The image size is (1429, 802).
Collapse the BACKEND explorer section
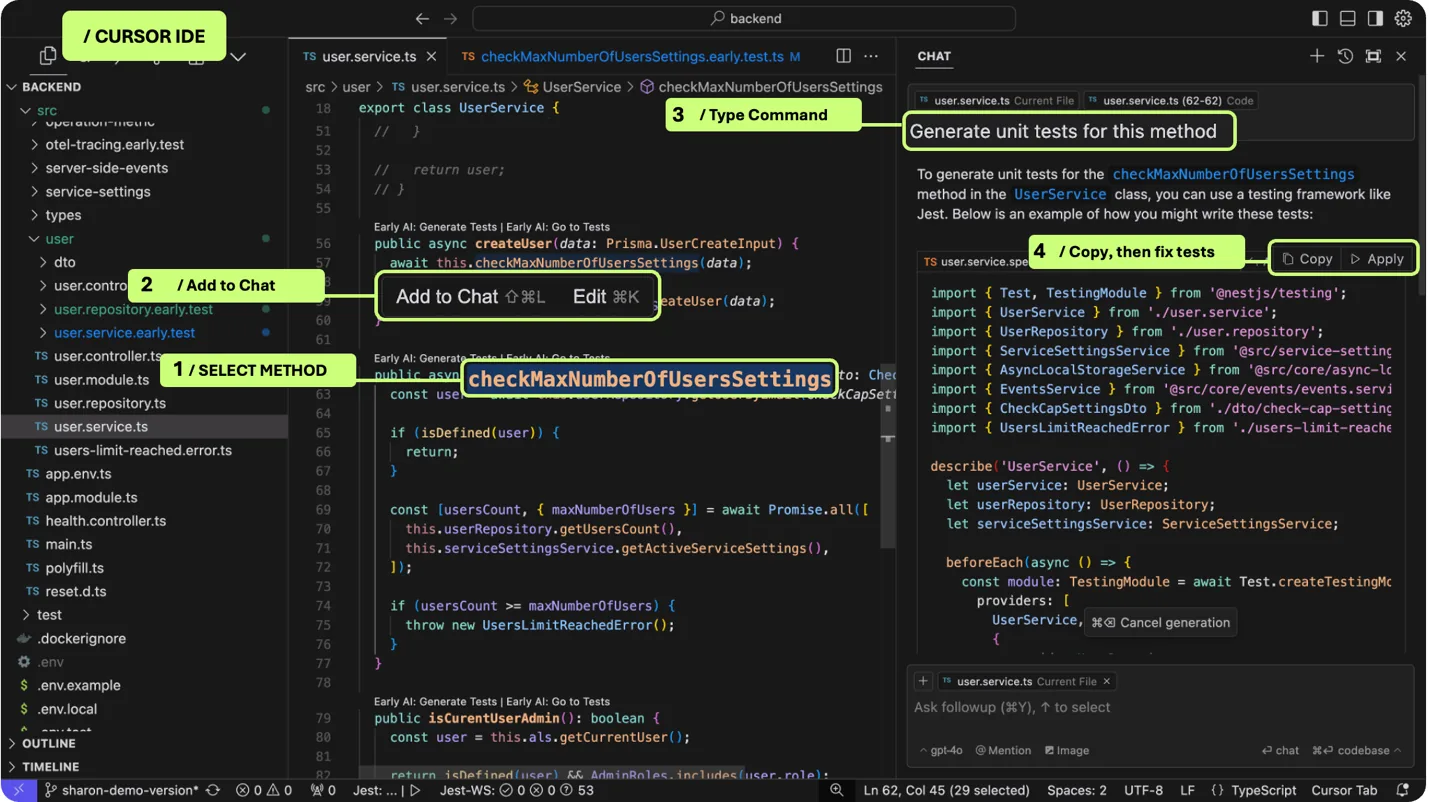pyautogui.click(x=52, y=87)
